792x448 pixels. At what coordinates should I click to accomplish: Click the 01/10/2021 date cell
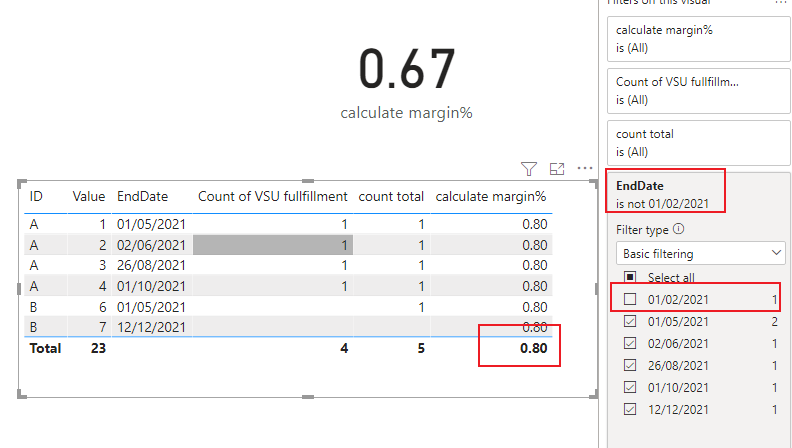click(152, 286)
